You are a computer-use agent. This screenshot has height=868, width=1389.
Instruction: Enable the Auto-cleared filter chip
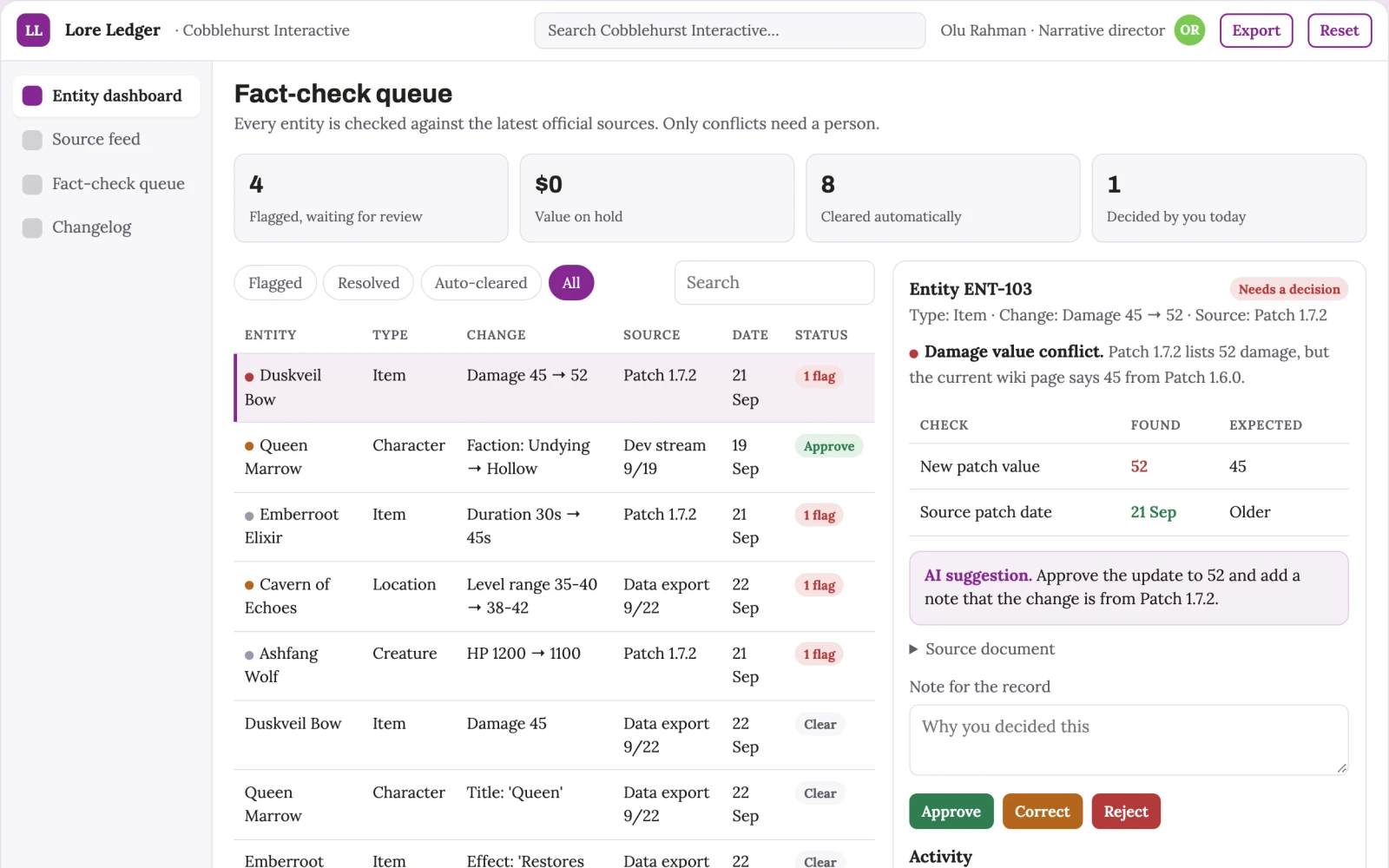481,283
